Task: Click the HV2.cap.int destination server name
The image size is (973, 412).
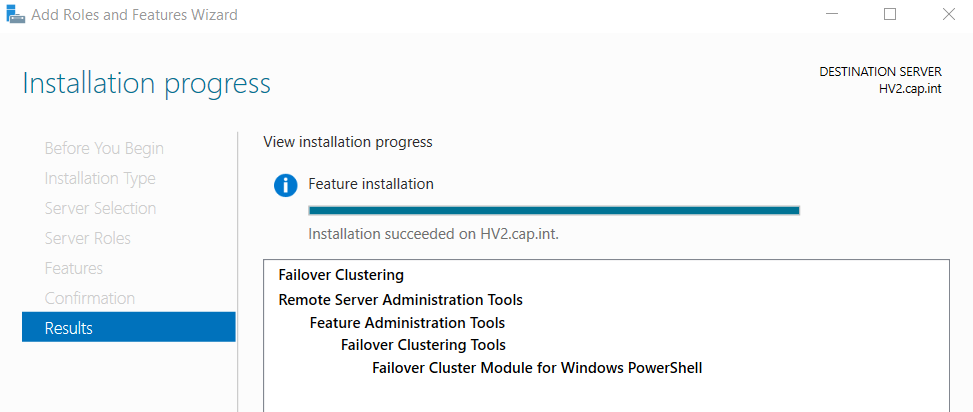Action: [910, 89]
